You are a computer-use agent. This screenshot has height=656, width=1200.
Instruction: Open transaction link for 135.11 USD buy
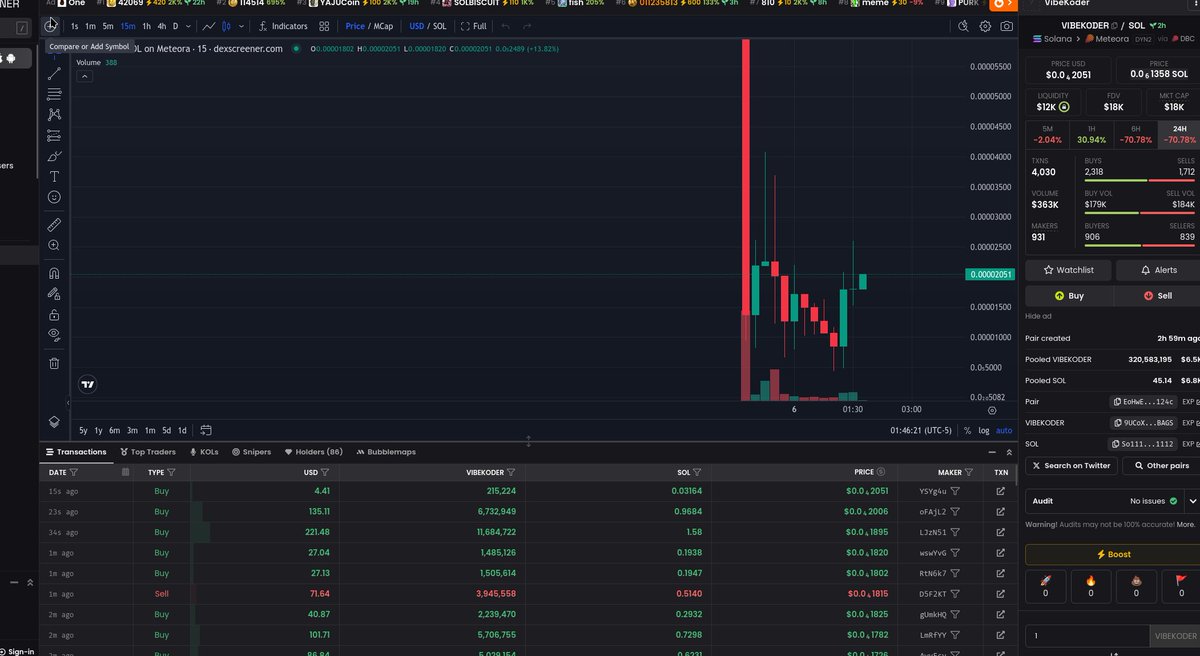1000,511
